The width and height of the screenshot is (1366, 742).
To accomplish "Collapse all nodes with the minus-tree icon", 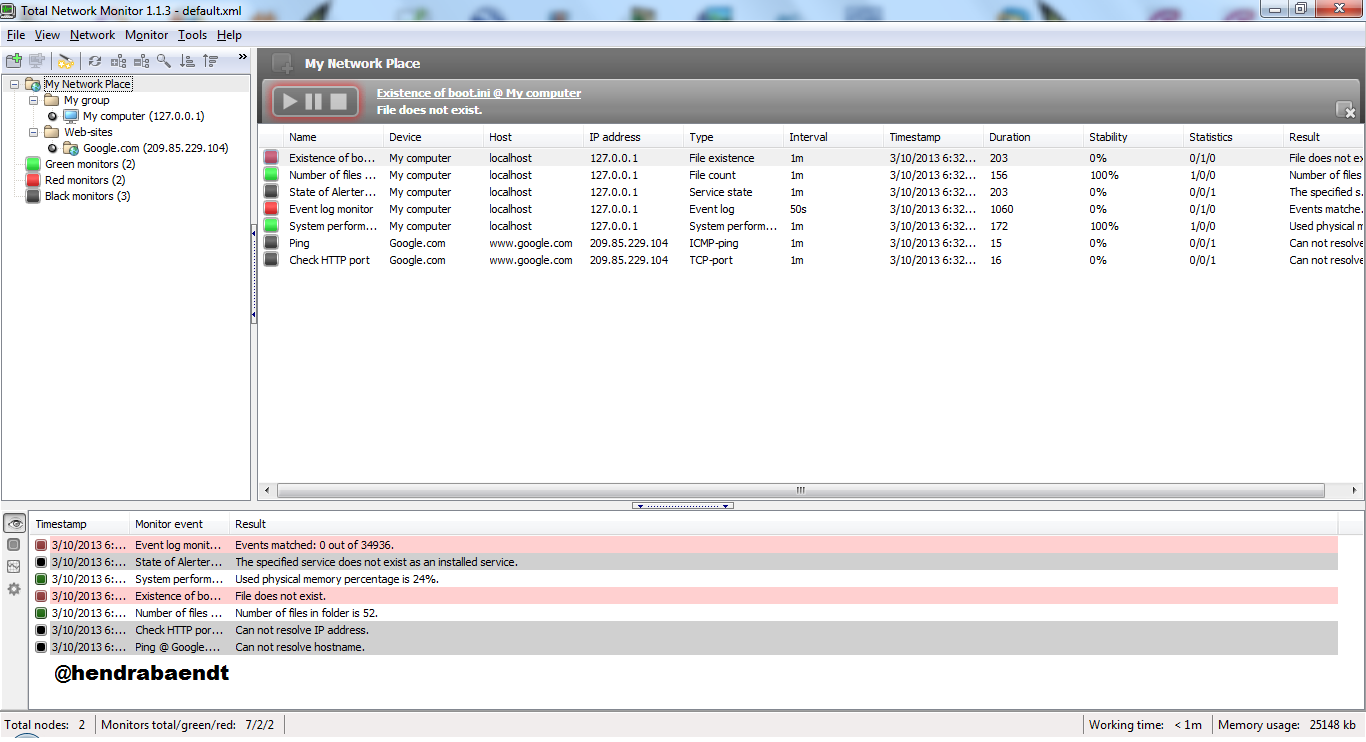I will pos(142,61).
